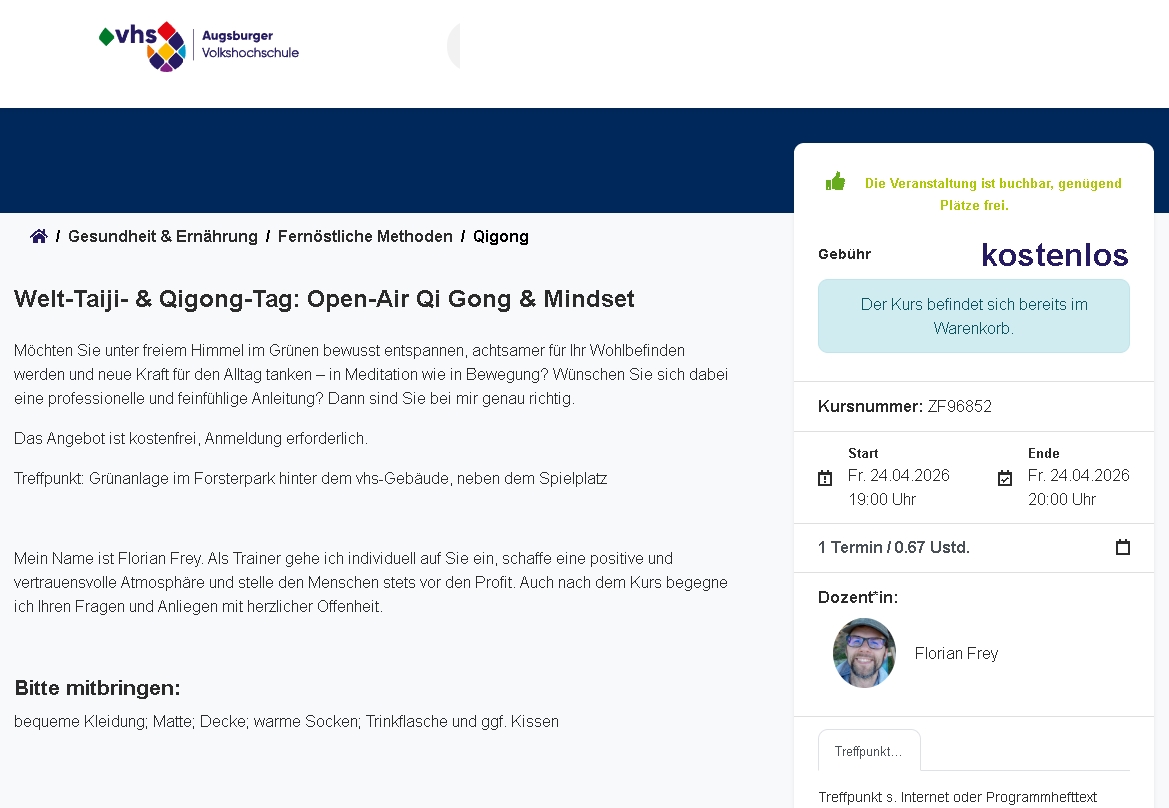Image resolution: width=1169 pixels, height=808 pixels.
Task: Click the Warenkorb notice box
Action: point(973,315)
